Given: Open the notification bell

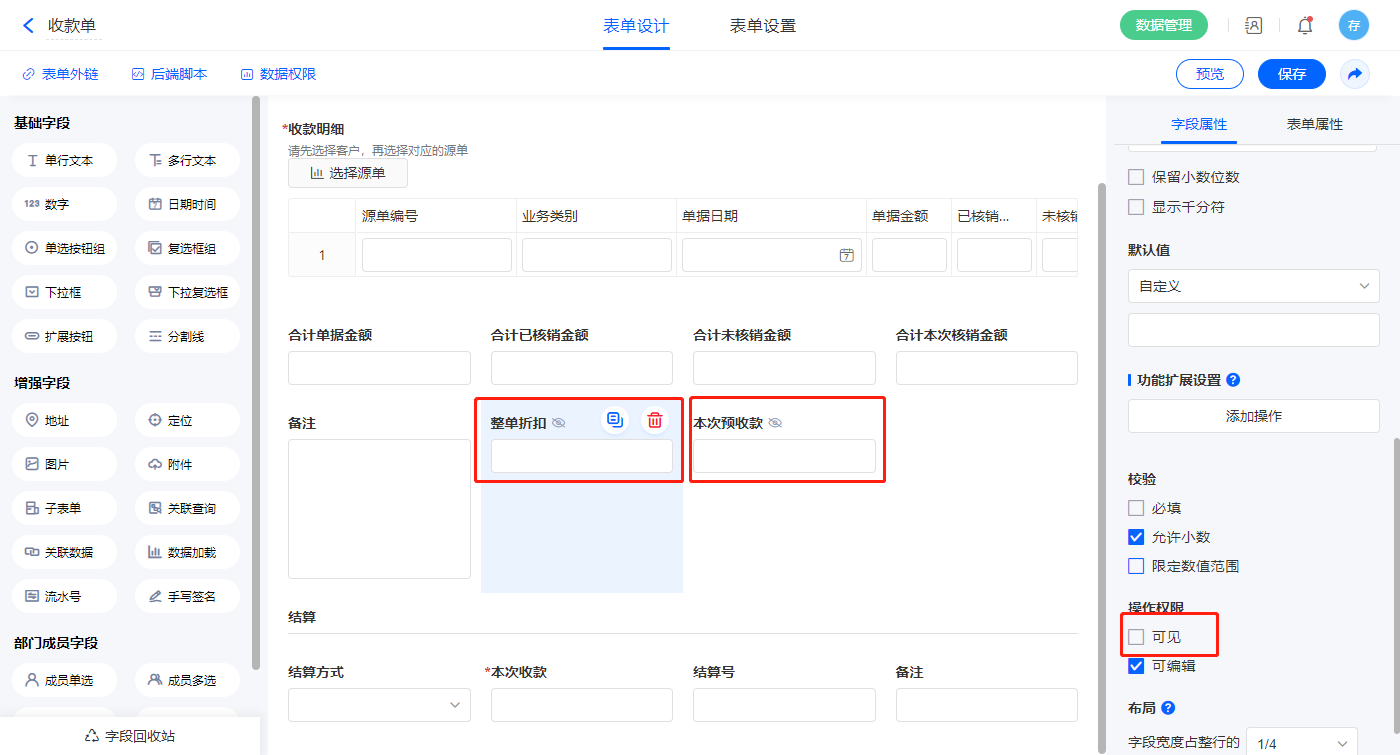Looking at the screenshot, I should point(1304,26).
